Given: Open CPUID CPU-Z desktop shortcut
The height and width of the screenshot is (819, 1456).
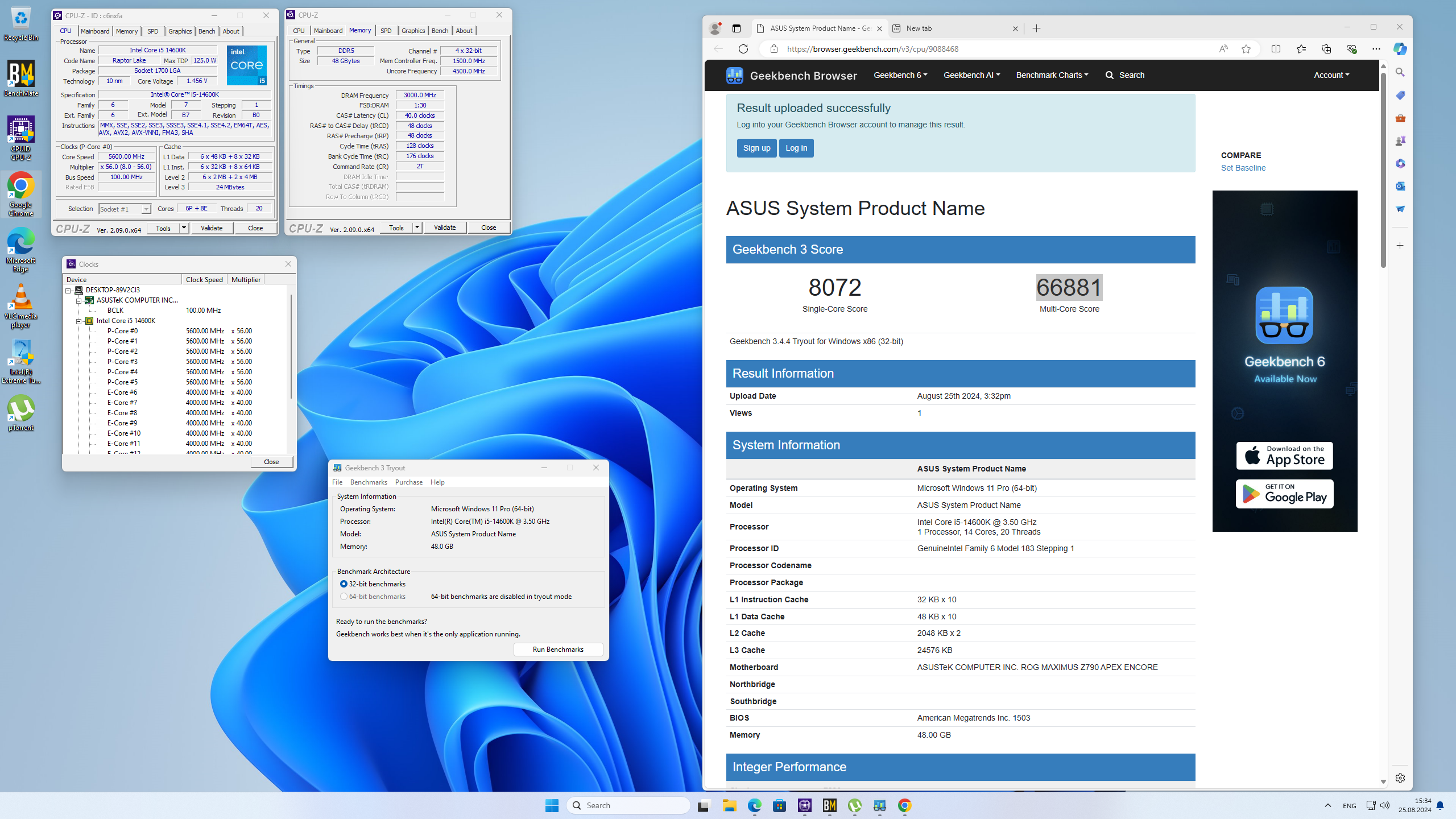Looking at the screenshot, I should pos(21,138).
